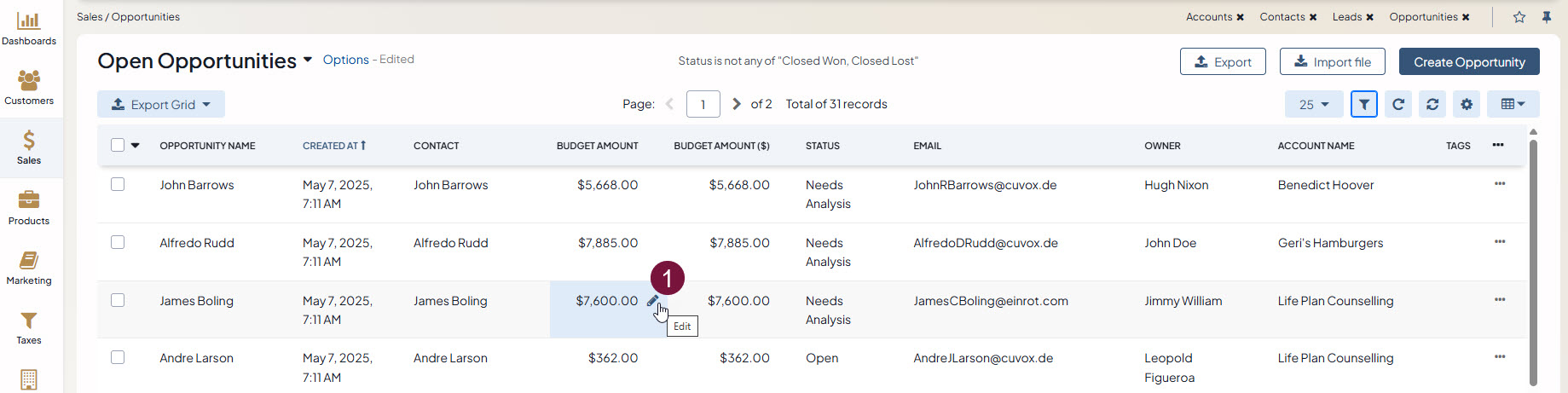This screenshot has height=393, width=1568.
Task: Click the page number input field
Action: [703, 104]
